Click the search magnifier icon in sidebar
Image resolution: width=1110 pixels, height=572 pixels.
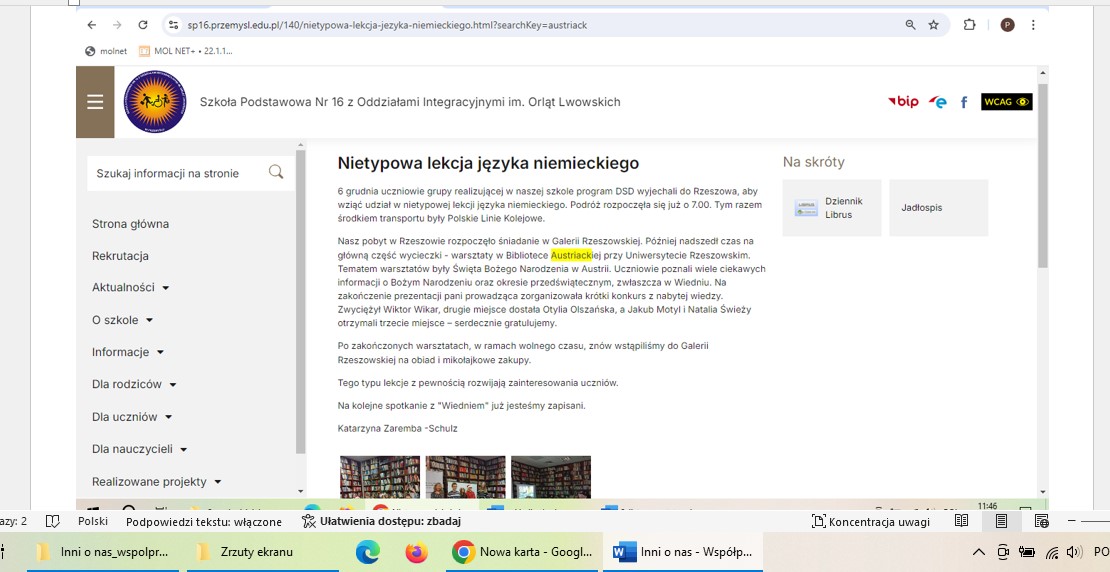coord(276,173)
